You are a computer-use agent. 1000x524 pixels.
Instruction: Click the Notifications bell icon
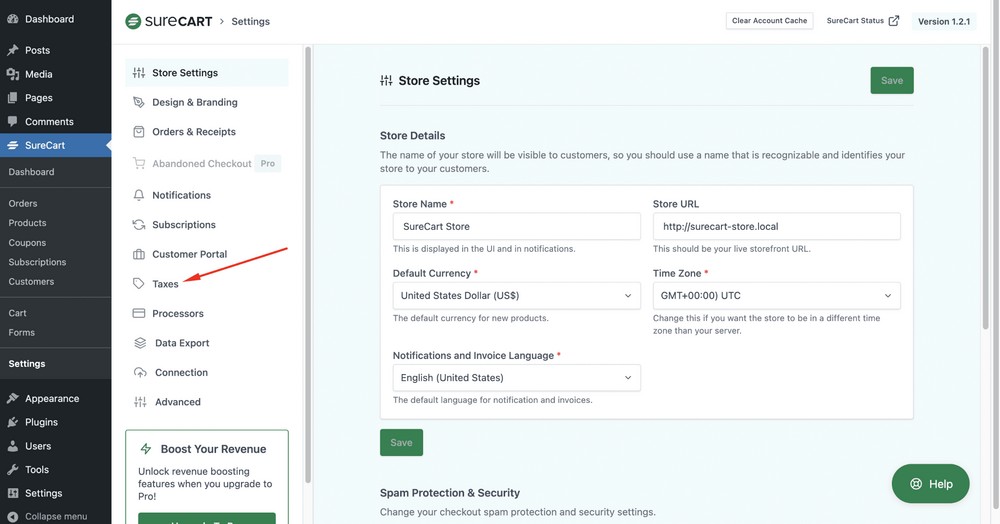click(x=139, y=195)
